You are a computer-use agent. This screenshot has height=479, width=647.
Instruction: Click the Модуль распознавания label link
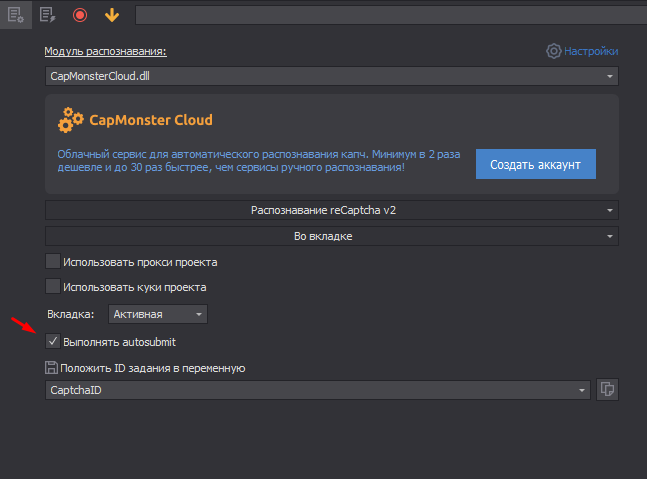click(x=105, y=51)
